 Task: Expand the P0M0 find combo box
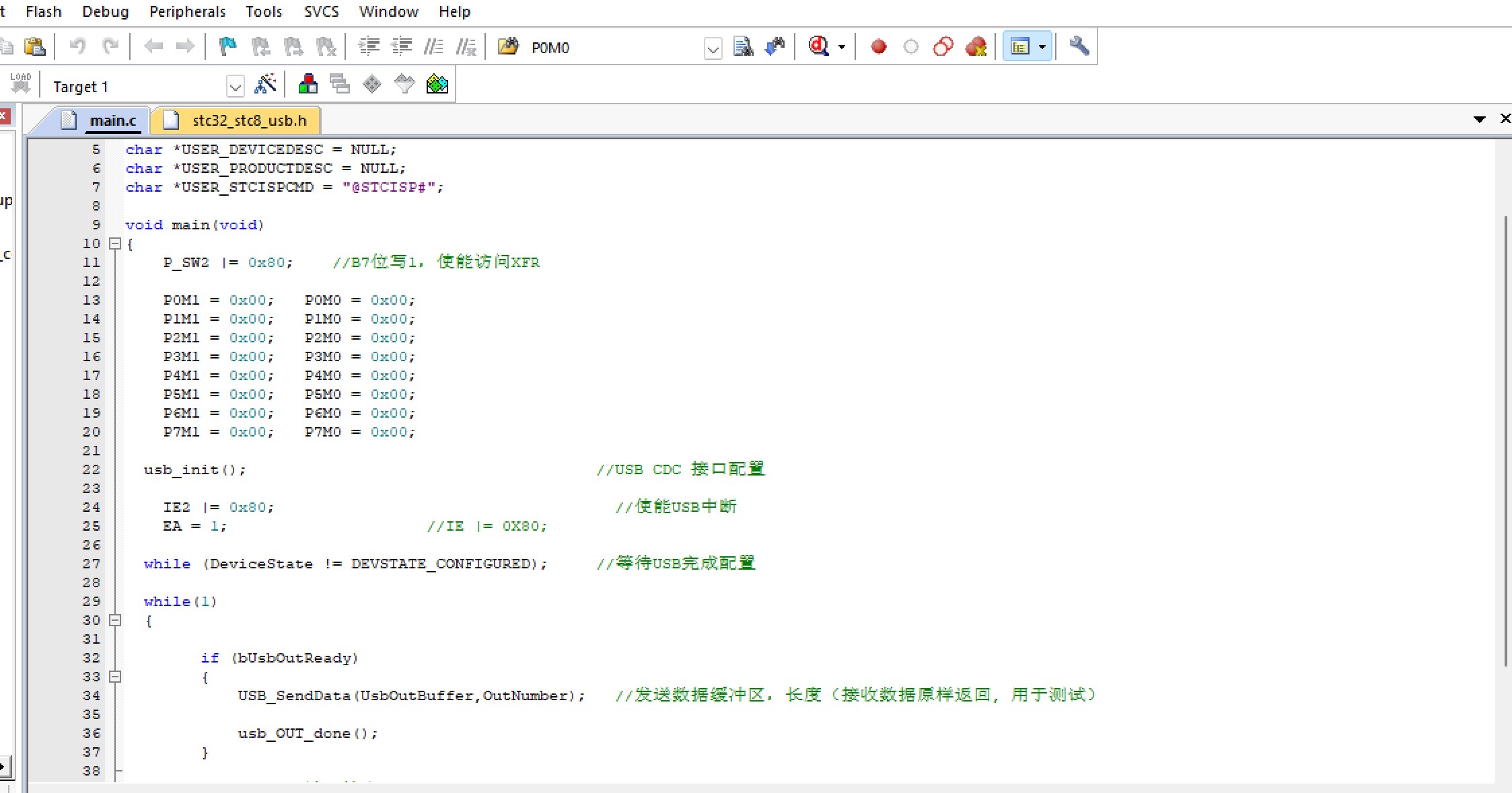click(x=713, y=48)
